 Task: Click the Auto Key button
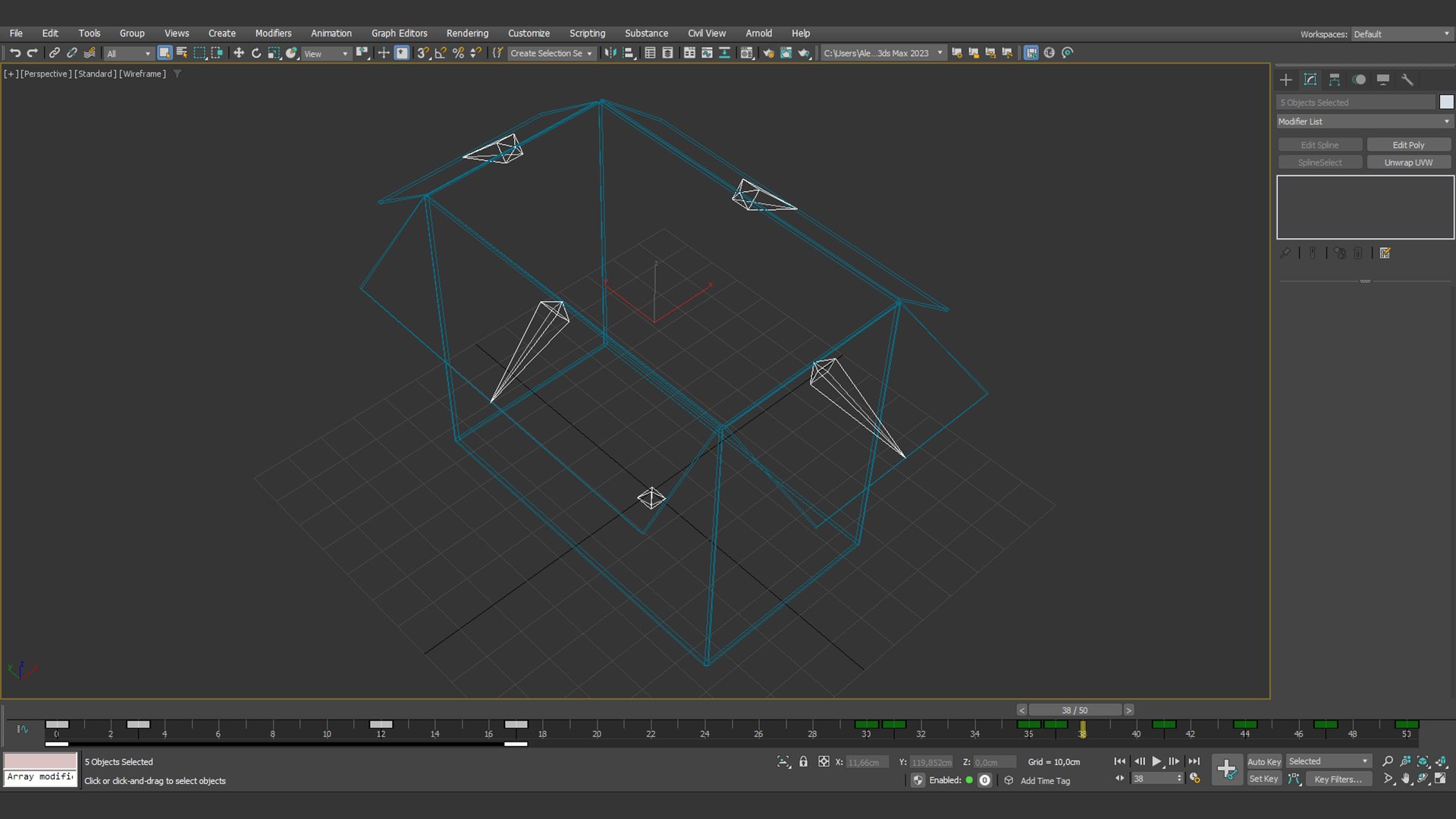click(1264, 762)
